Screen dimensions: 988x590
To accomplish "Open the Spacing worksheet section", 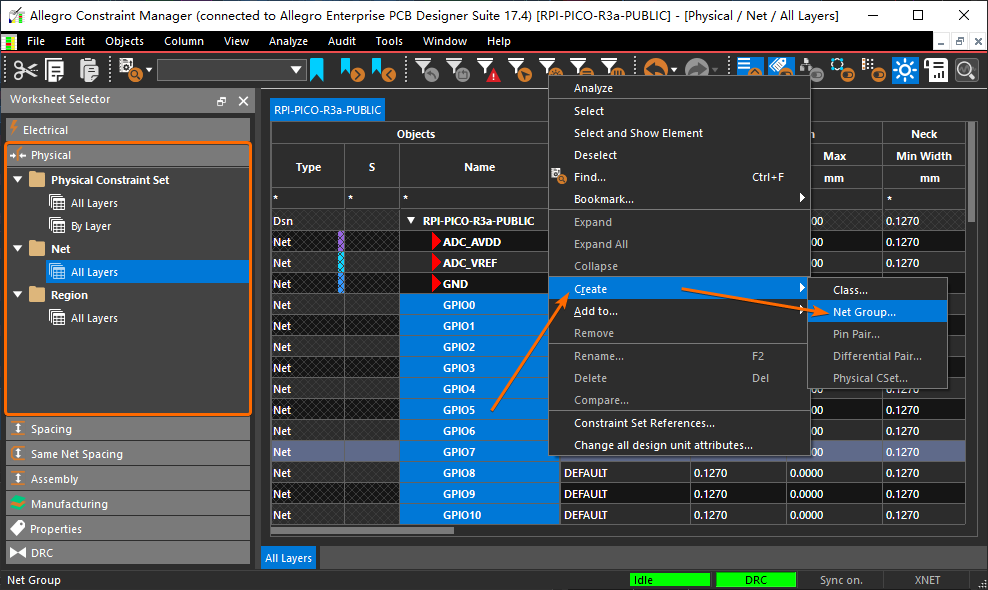I will pos(51,429).
